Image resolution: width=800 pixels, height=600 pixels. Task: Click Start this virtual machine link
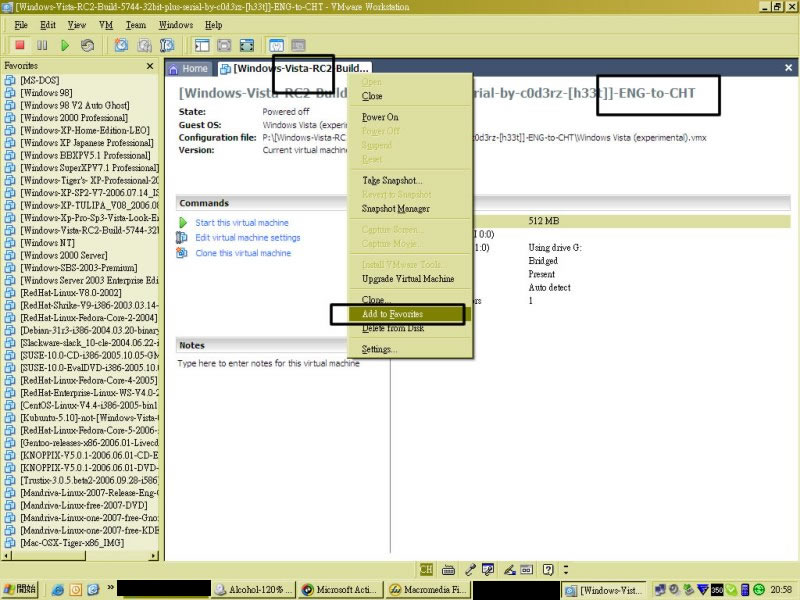click(242, 223)
